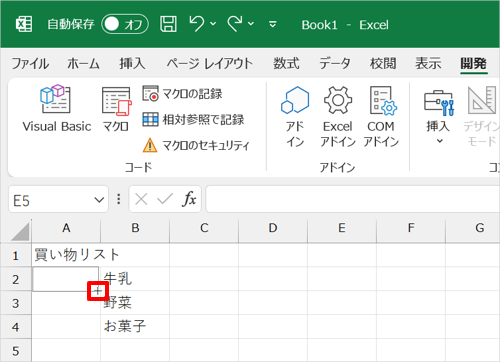
Task: Select column F header
Action: pyautogui.click(x=411, y=228)
